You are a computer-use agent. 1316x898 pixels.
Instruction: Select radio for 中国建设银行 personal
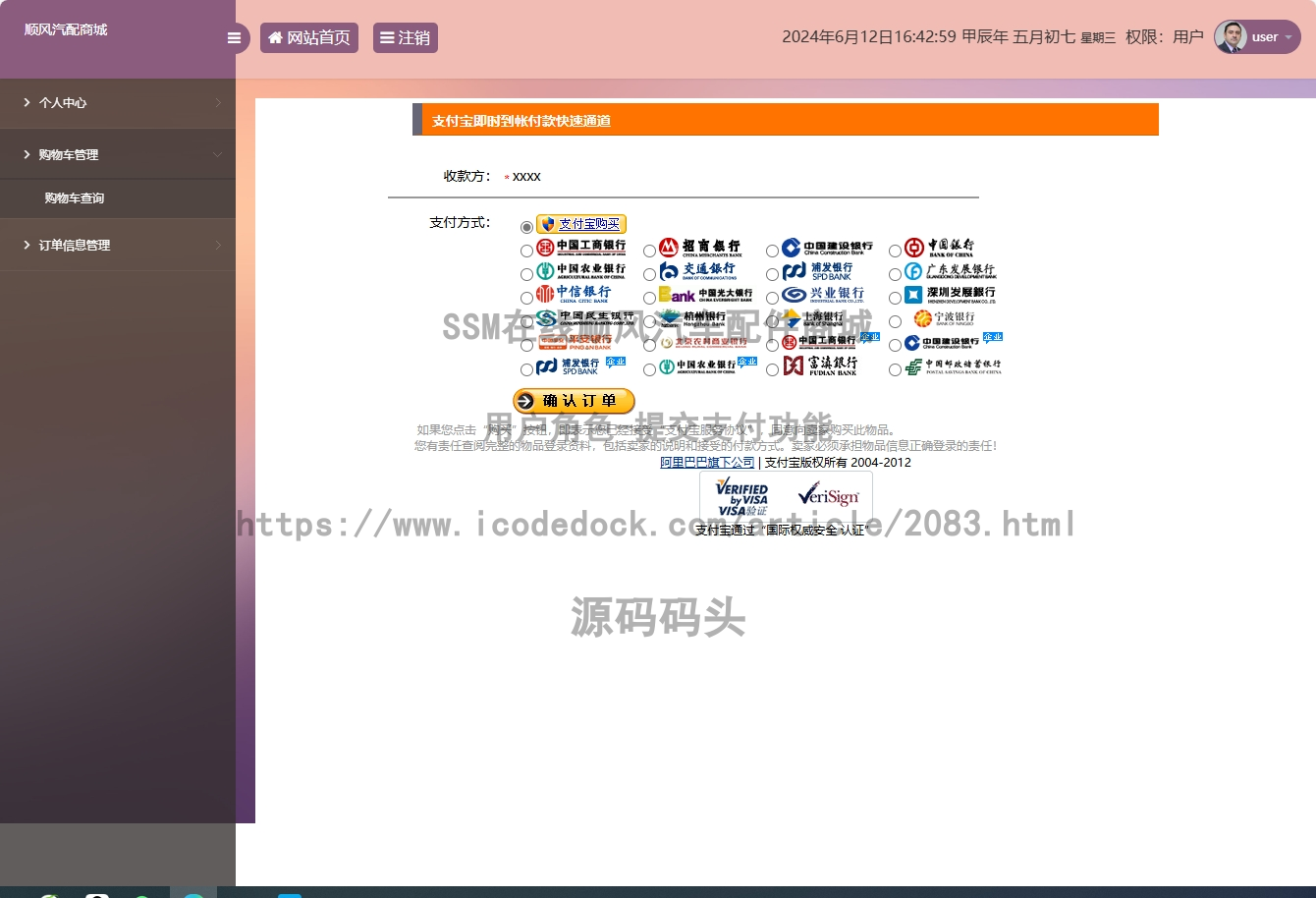tap(773, 252)
